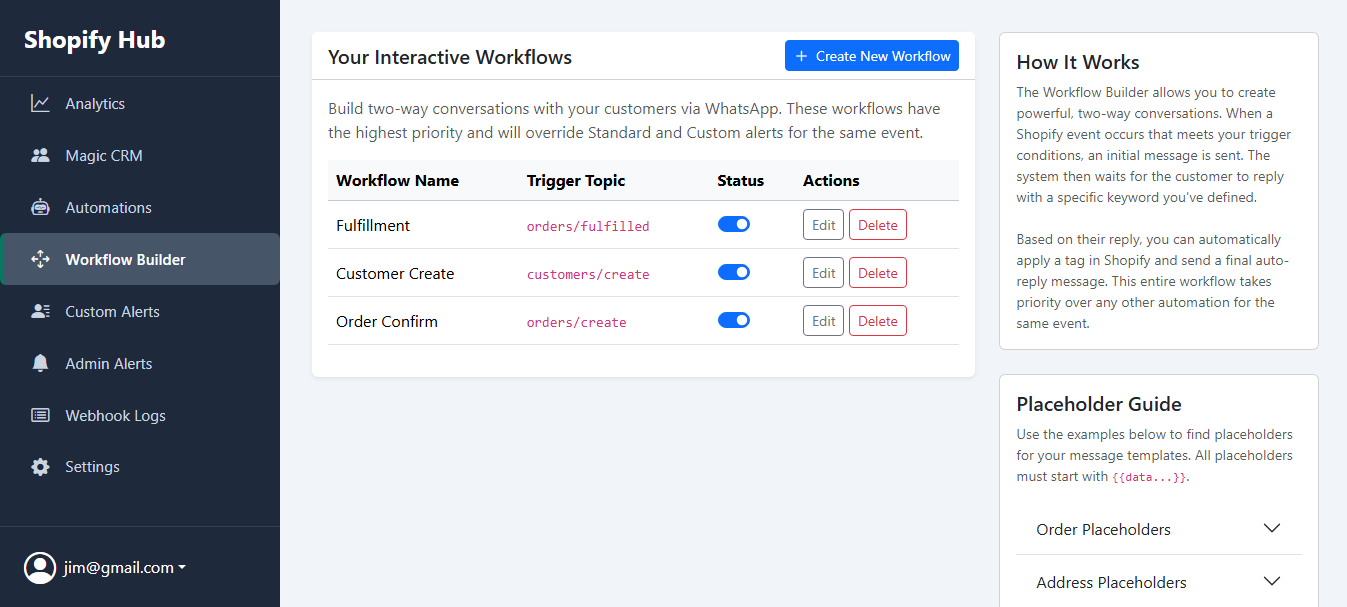This screenshot has height=607, width=1347.
Task: Click the orders/fulfilled trigger topic
Action: pos(588,226)
